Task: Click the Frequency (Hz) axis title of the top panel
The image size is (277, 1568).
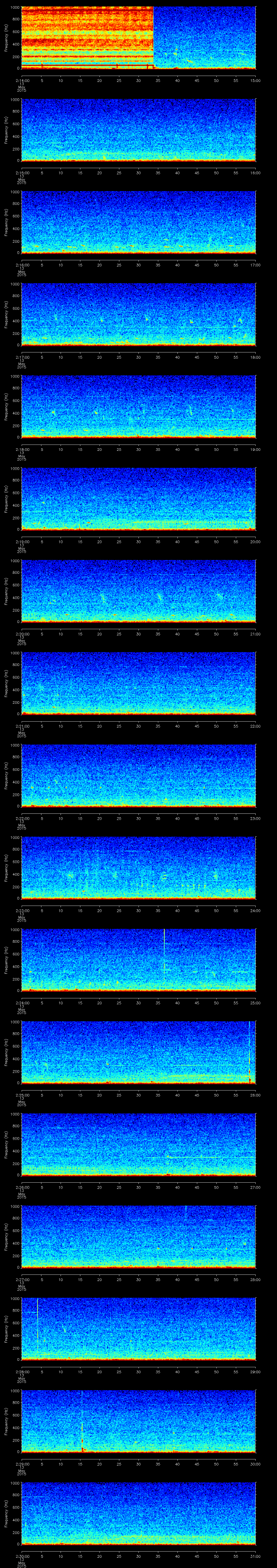Action: (x=6, y=38)
